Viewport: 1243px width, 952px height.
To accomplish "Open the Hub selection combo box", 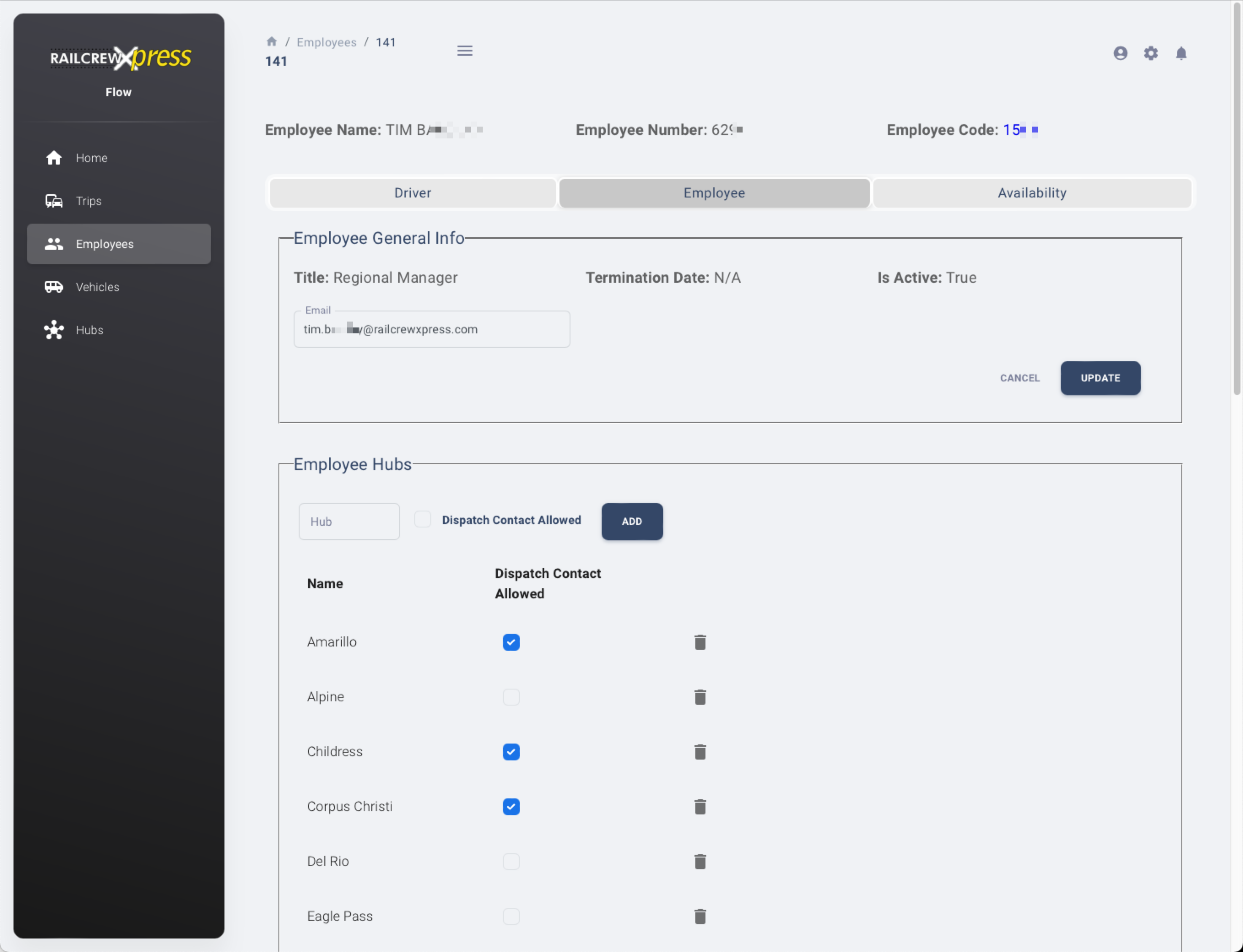I will [x=349, y=521].
